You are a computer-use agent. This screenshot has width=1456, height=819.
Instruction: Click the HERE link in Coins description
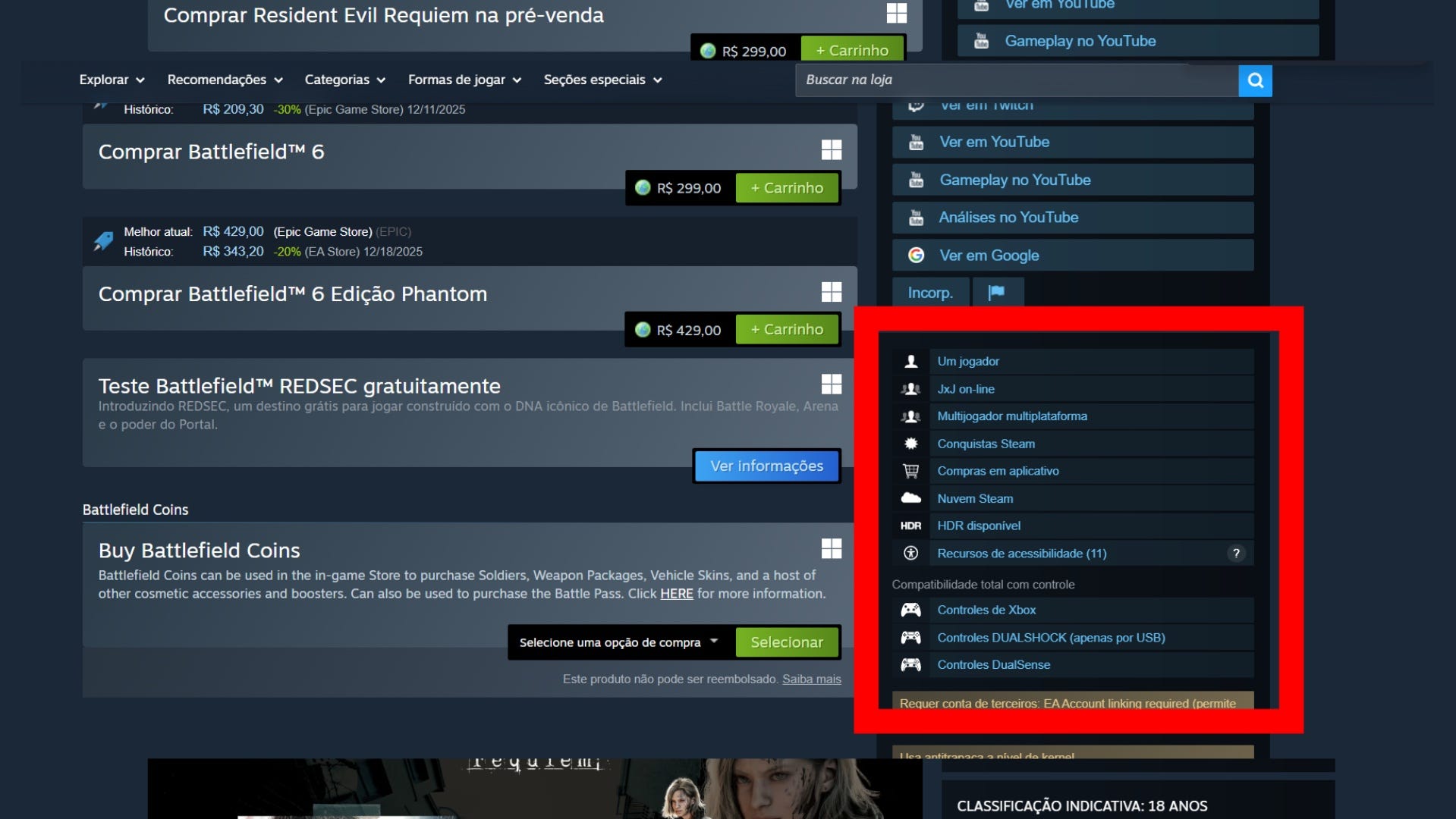676,594
